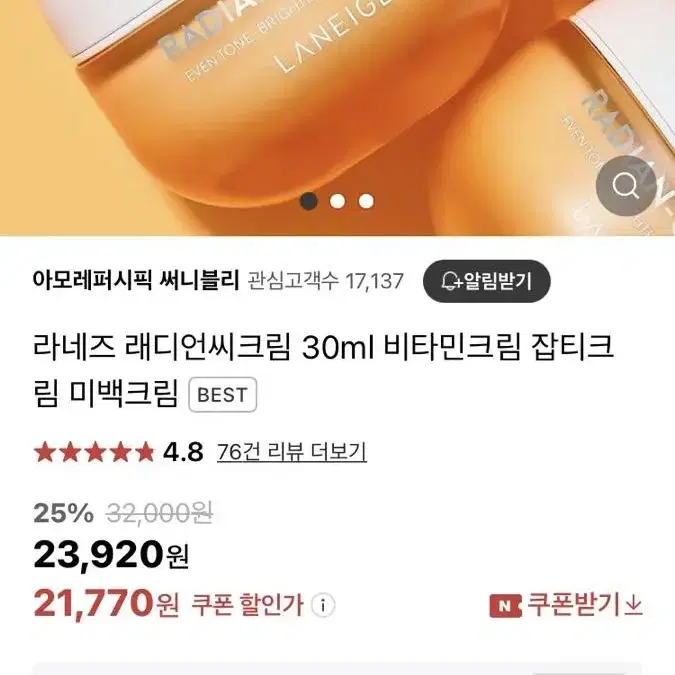
Task: Select the first carousel dot indicator
Action: pyautogui.click(x=309, y=201)
